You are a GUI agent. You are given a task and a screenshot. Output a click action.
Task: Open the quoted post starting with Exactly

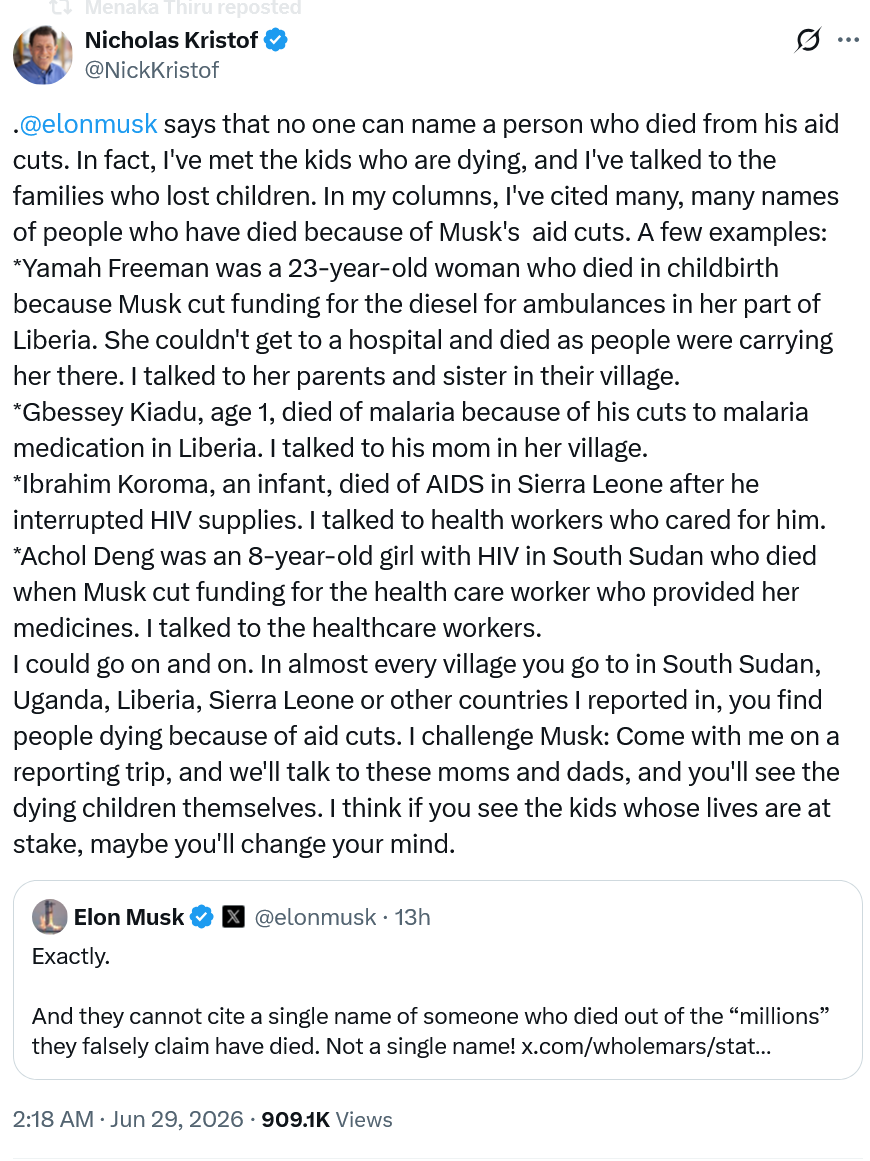coord(438,980)
